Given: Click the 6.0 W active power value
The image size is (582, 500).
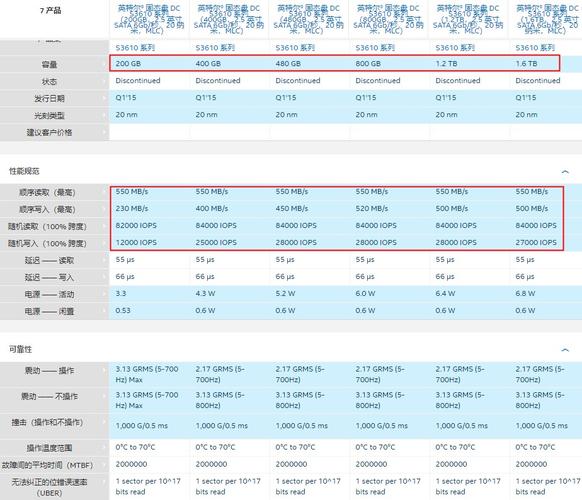Looking at the screenshot, I should [x=366, y=294].
